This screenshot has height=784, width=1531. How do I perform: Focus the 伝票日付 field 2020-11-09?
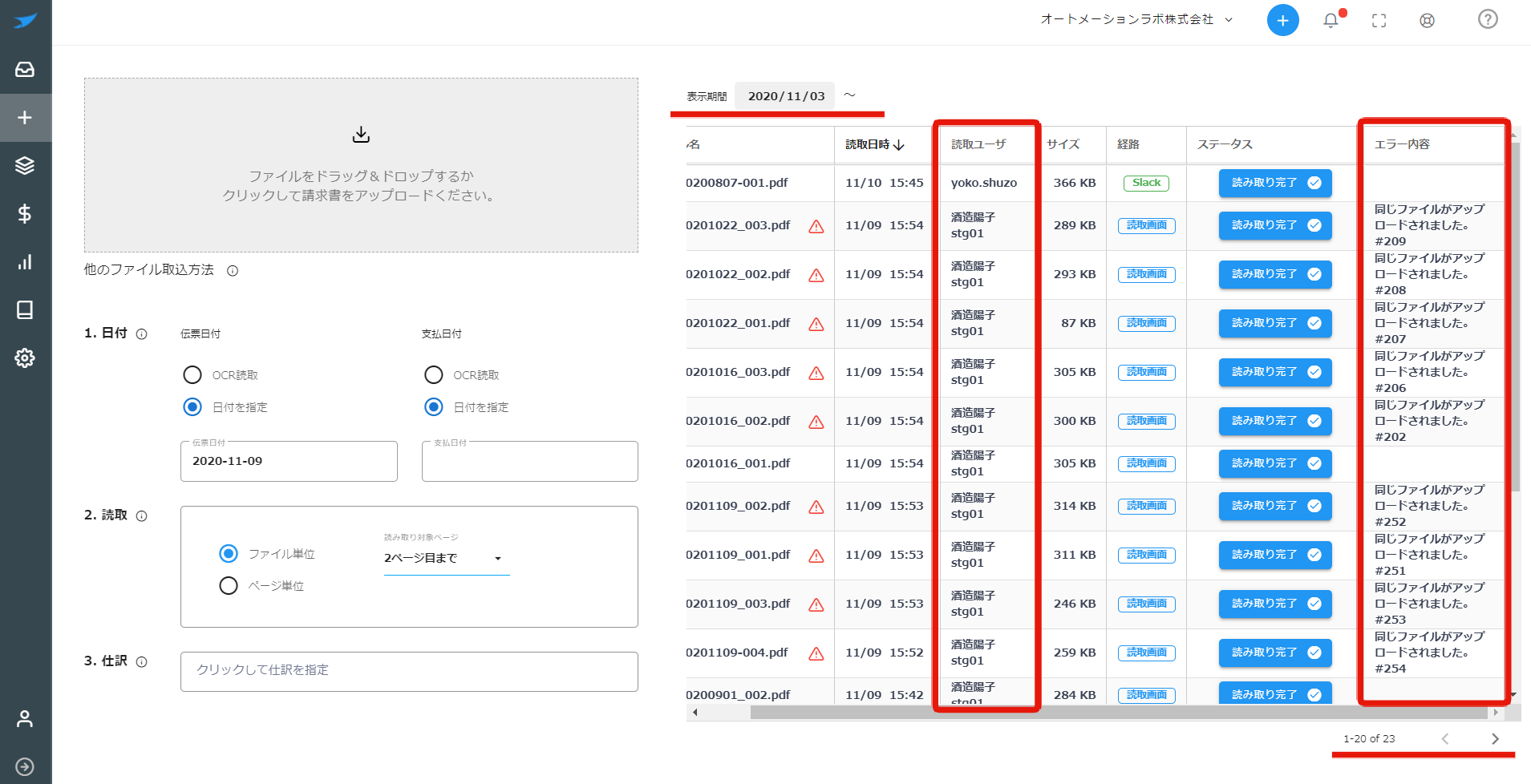click(x=289, y=462)
